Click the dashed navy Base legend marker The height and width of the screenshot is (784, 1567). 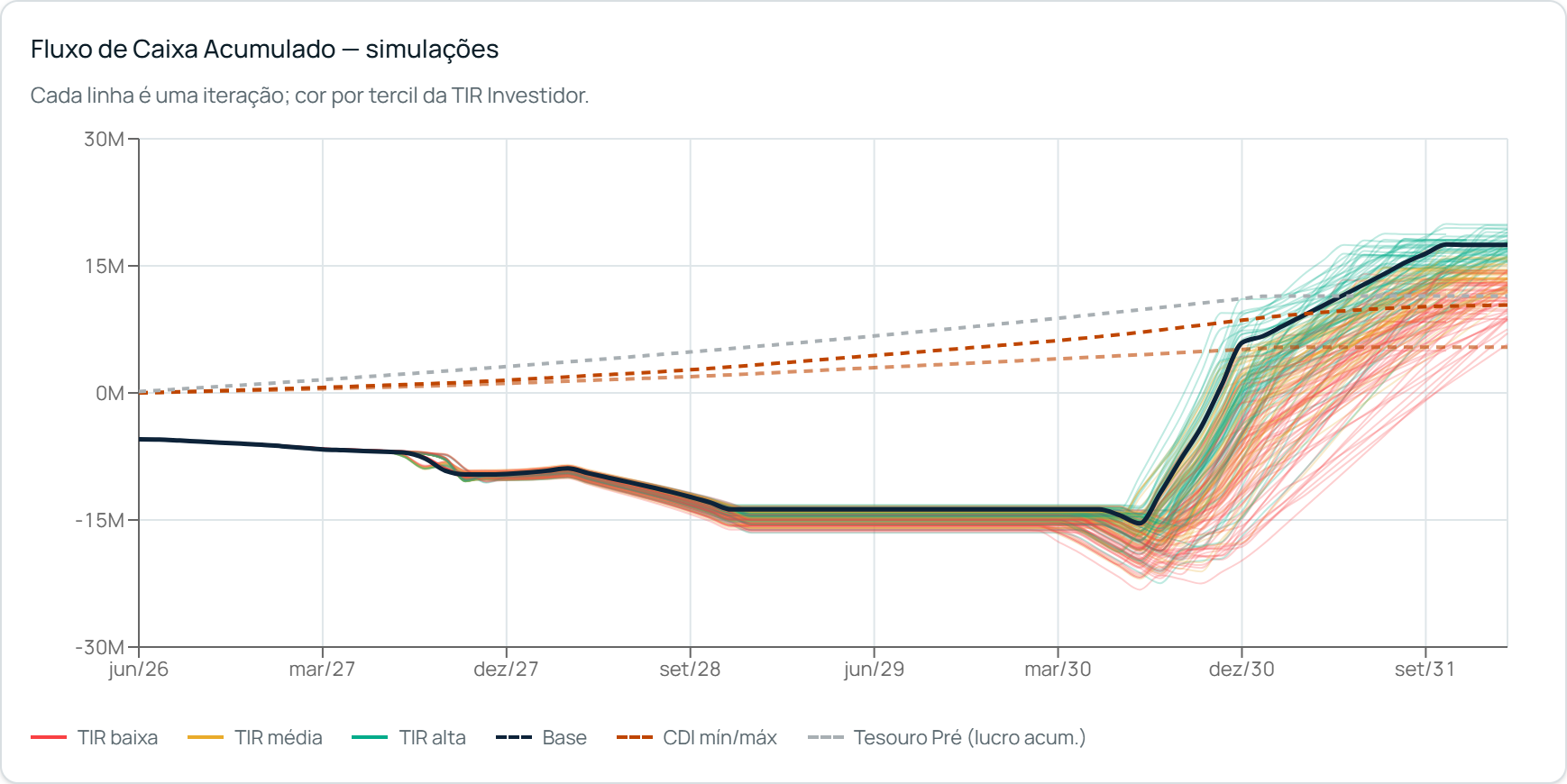[514, 737]
